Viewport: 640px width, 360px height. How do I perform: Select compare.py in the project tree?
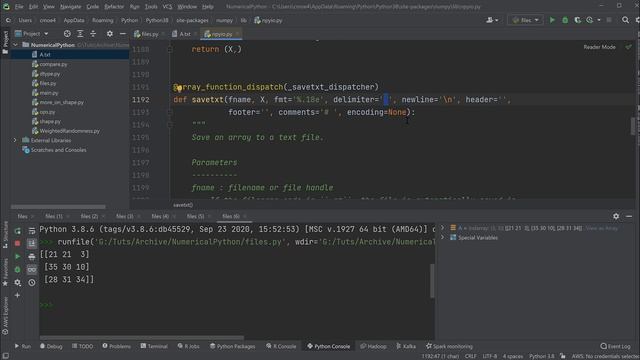53,64
